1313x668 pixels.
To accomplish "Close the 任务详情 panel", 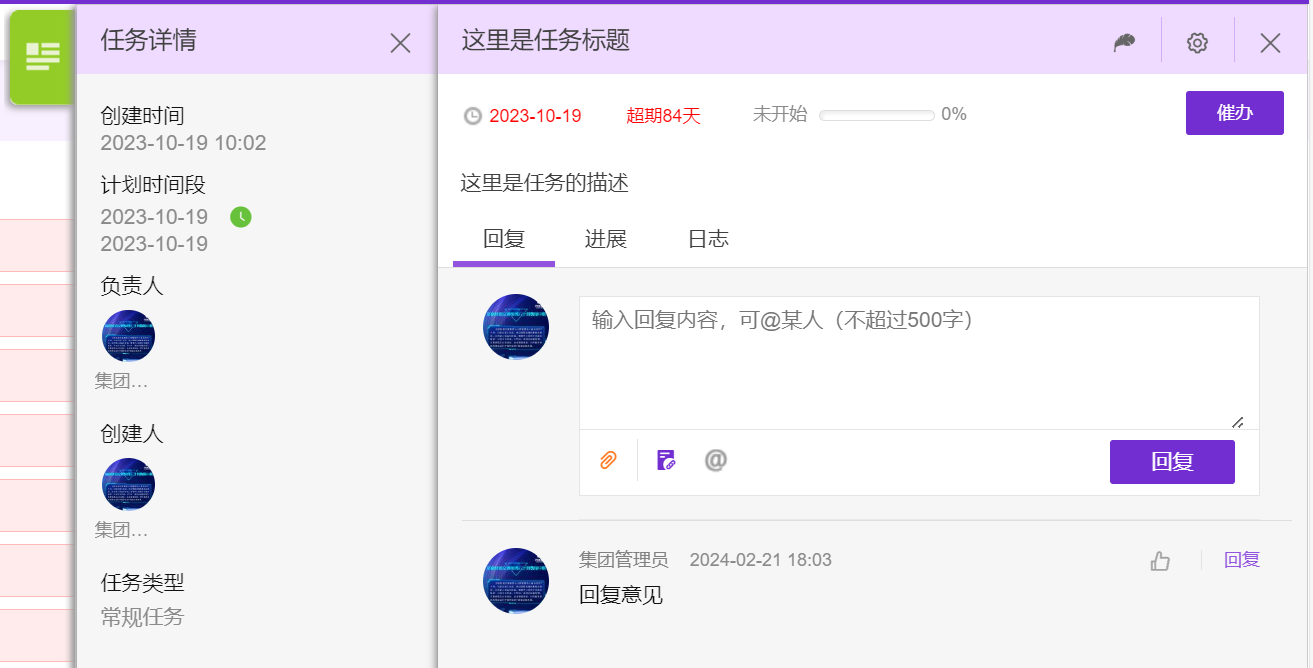I will [399, 43].
